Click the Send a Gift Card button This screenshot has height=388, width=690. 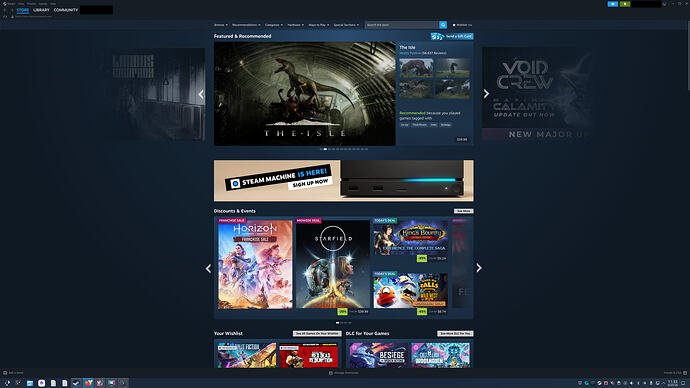tap(452, 37)
